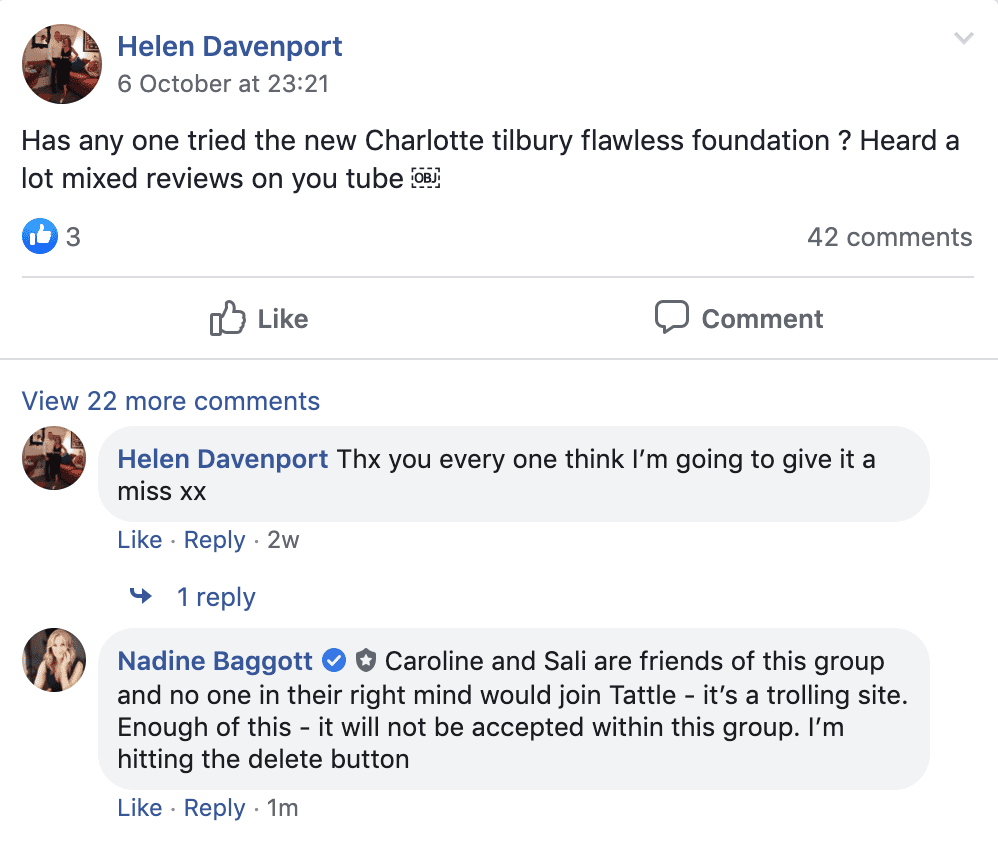Screen dimensions: 998x842
Task: Expand View 22 more comments
Action: click(171, 401)
